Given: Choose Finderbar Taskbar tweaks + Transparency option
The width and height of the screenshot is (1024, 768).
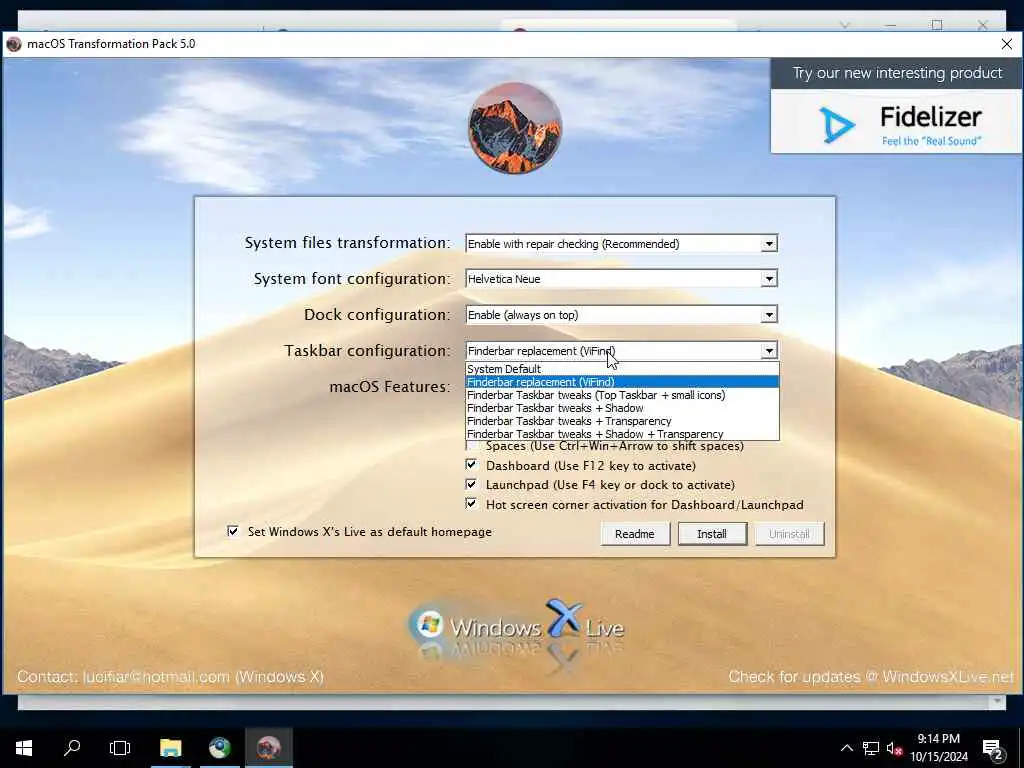Looking at the screenshot, I should pos(622,421).
